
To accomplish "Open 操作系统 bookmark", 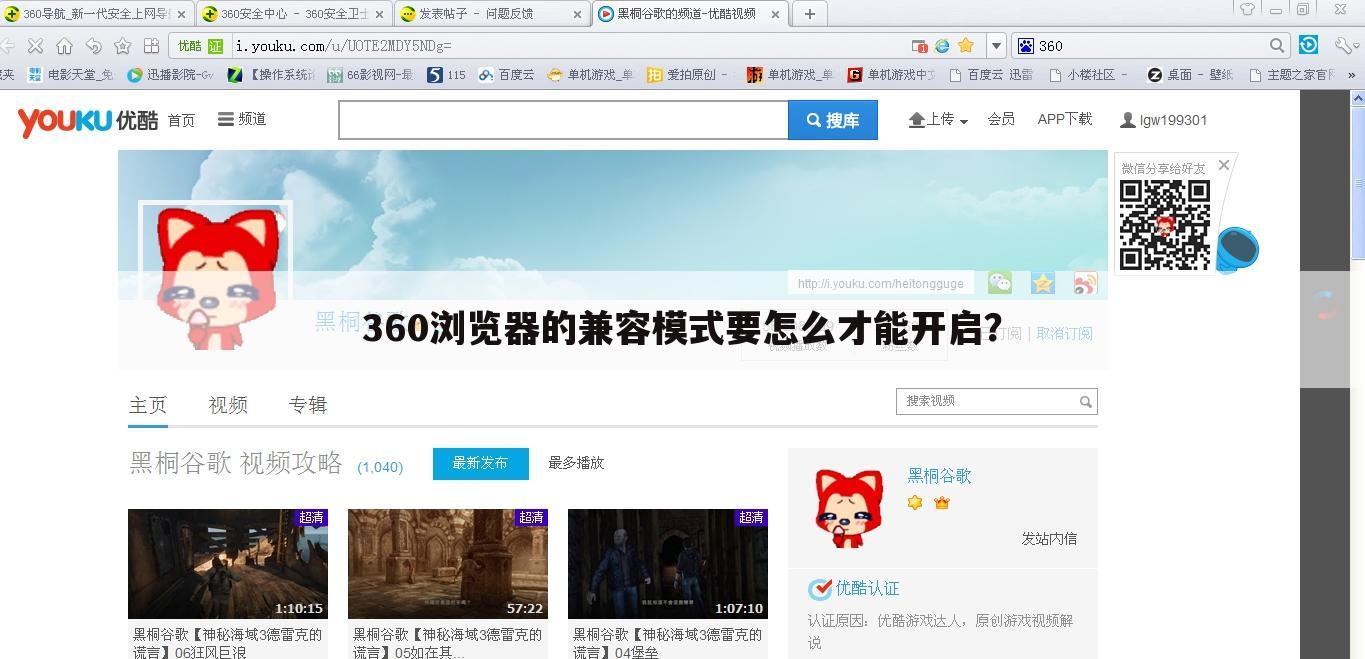I will pos(271,75).
